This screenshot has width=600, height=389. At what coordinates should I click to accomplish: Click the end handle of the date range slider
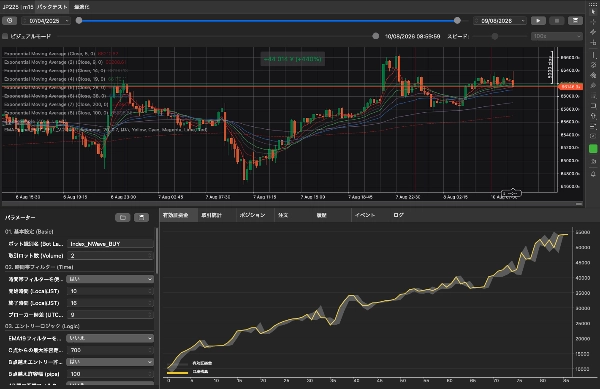[457, 21]
